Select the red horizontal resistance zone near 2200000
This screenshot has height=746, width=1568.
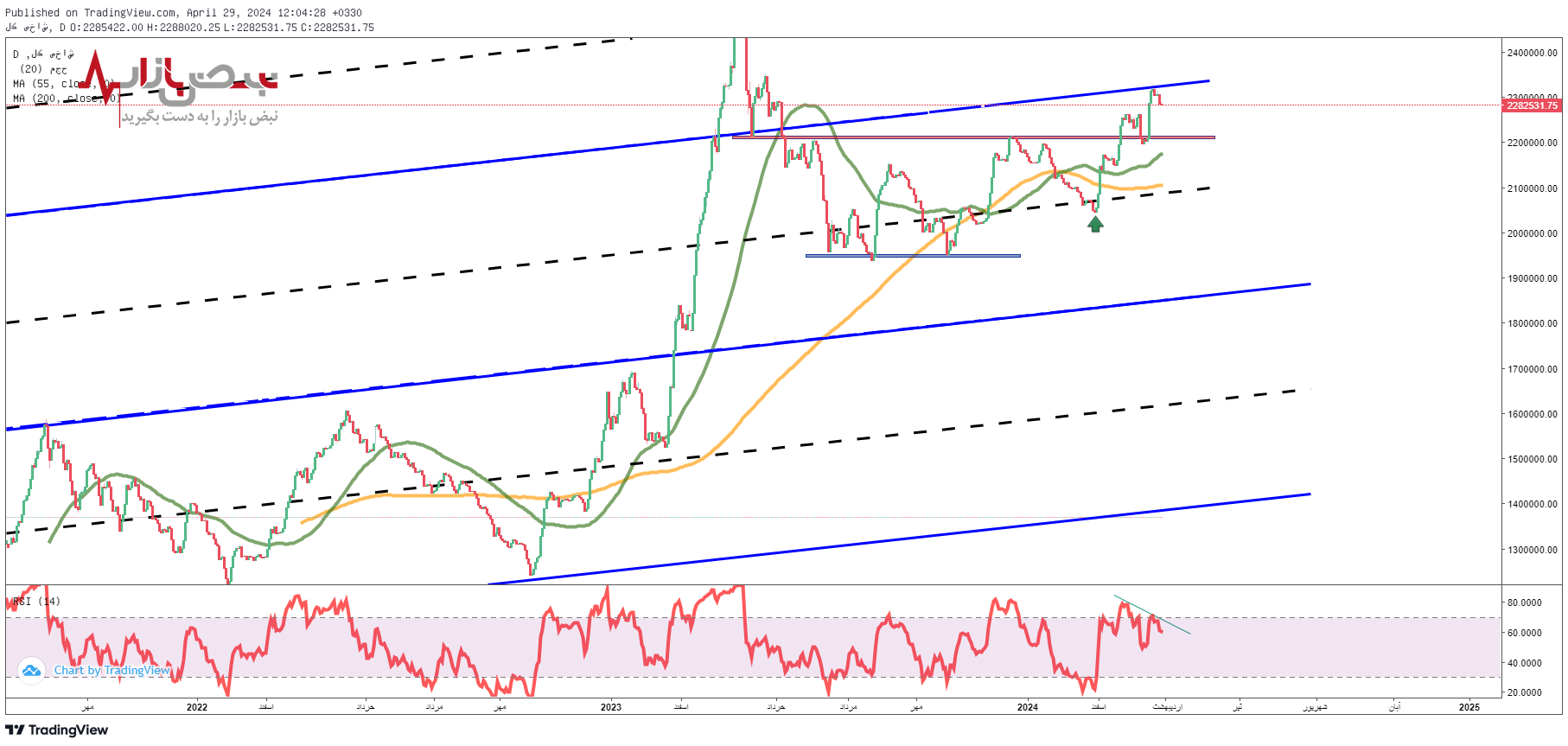coord(973,137)
